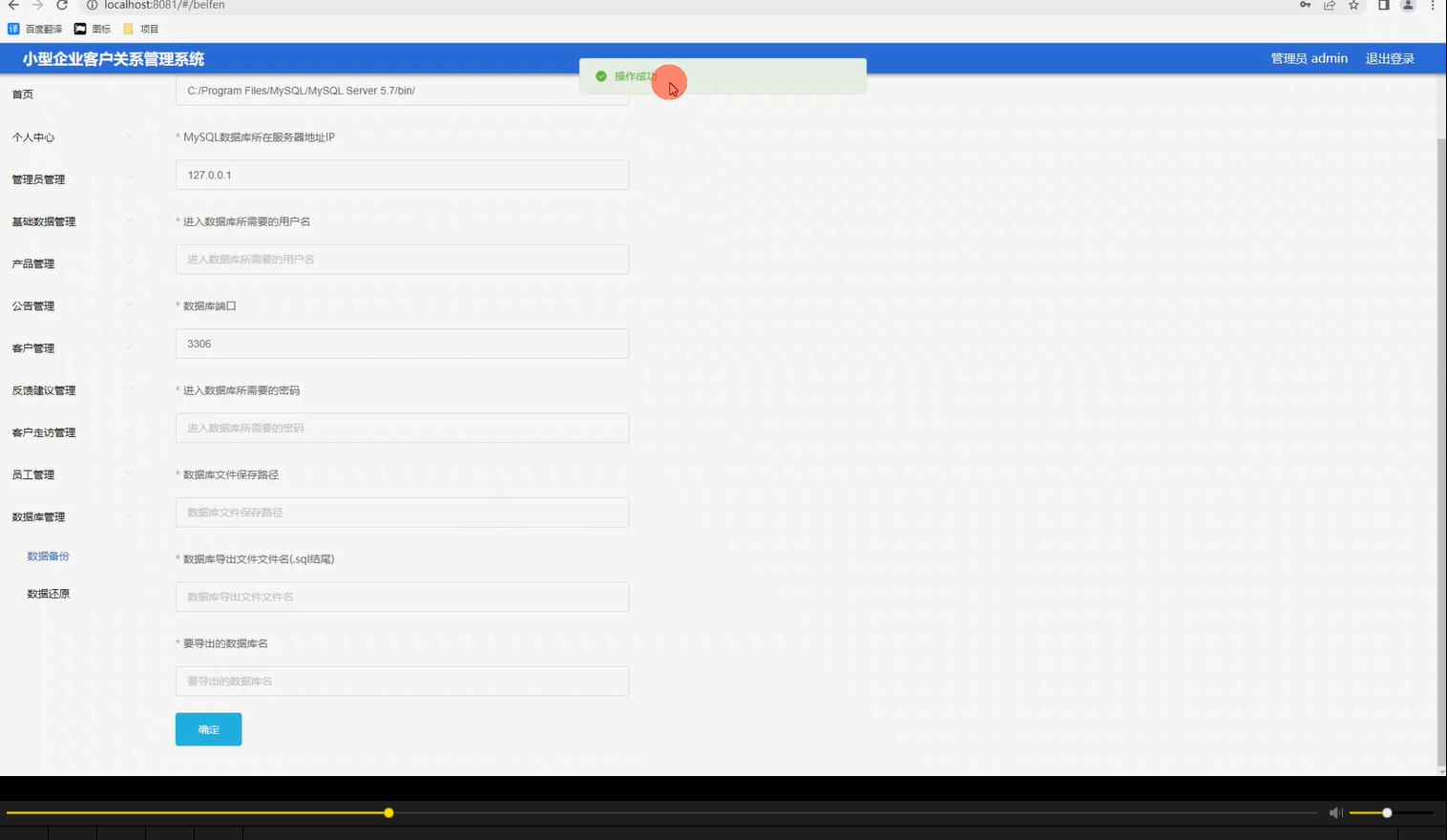1447x840 pixels.
Task: Focus the database username input field
Action: pyautogui.click(x=402, y=260)
